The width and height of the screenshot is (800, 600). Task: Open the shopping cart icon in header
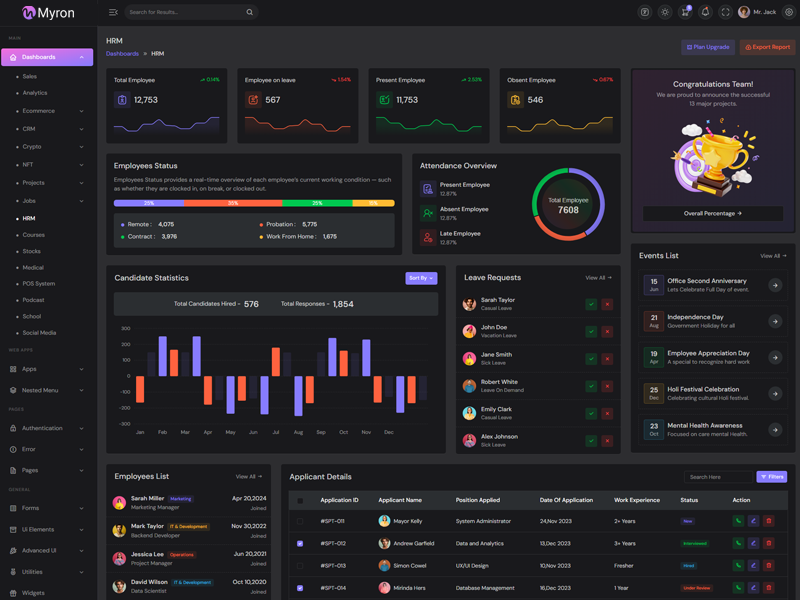coord(685,12)
